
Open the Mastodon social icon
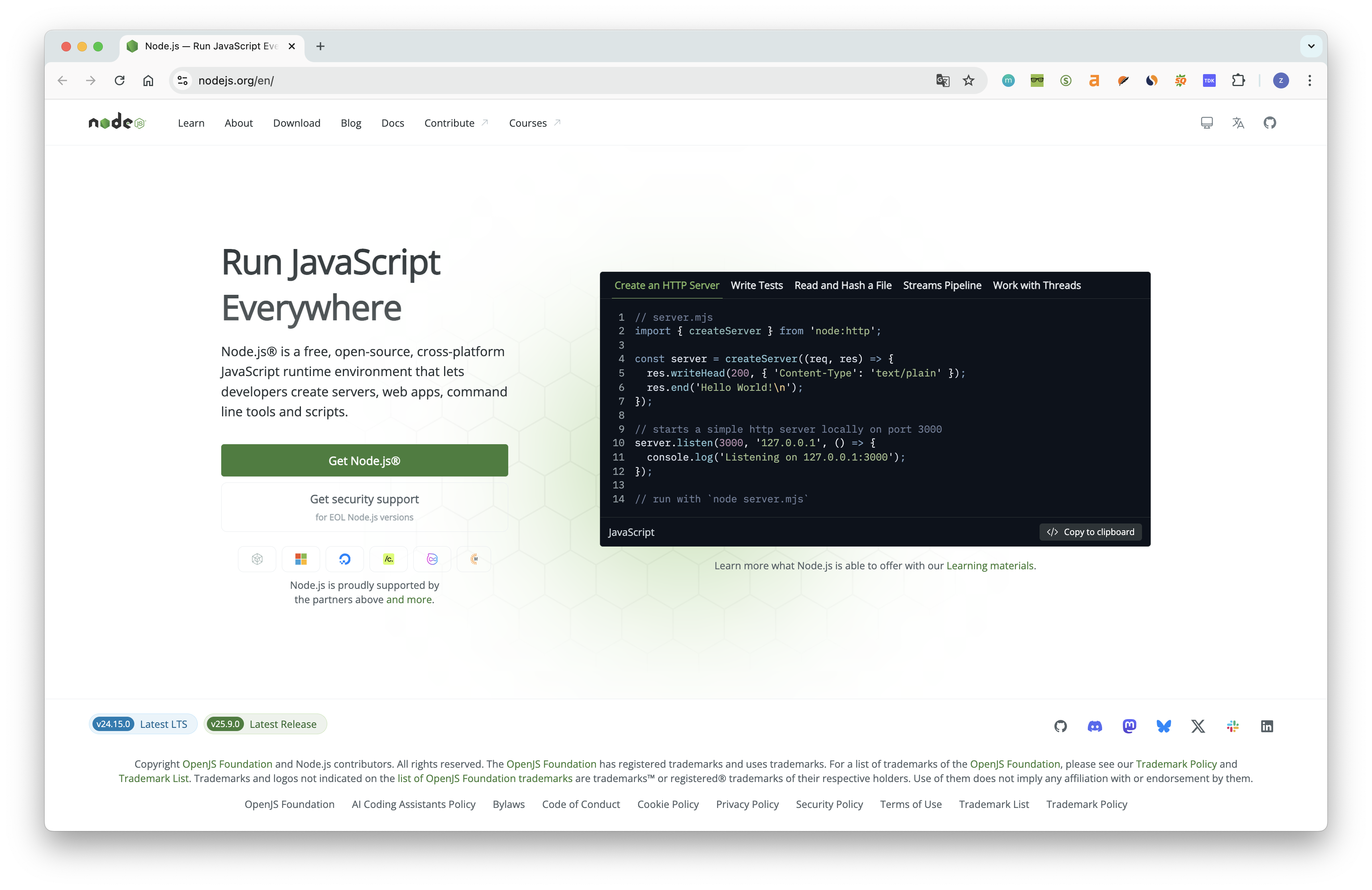(x=1129, y=726)
